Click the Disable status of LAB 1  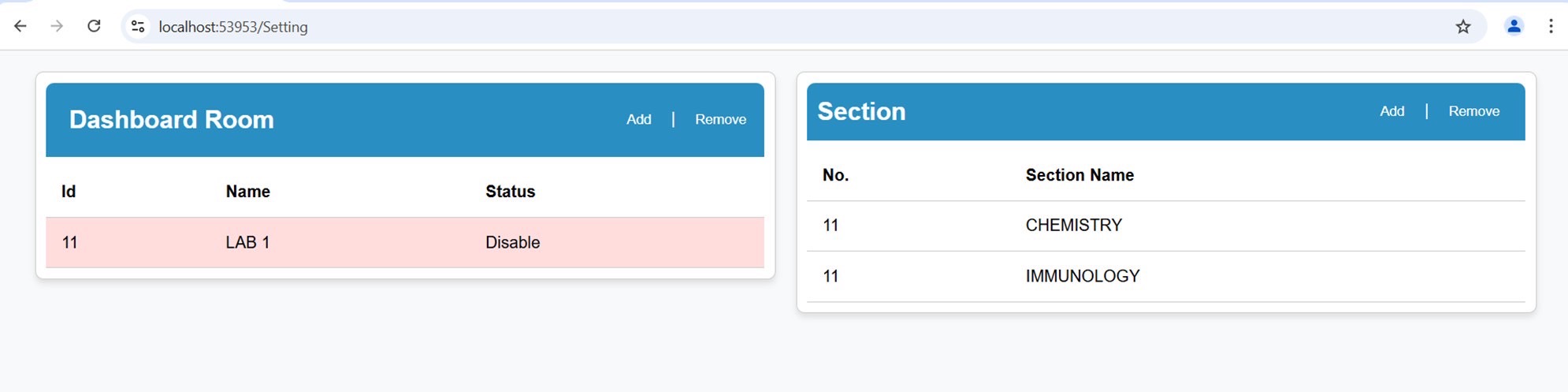click(x=512, y=242)
